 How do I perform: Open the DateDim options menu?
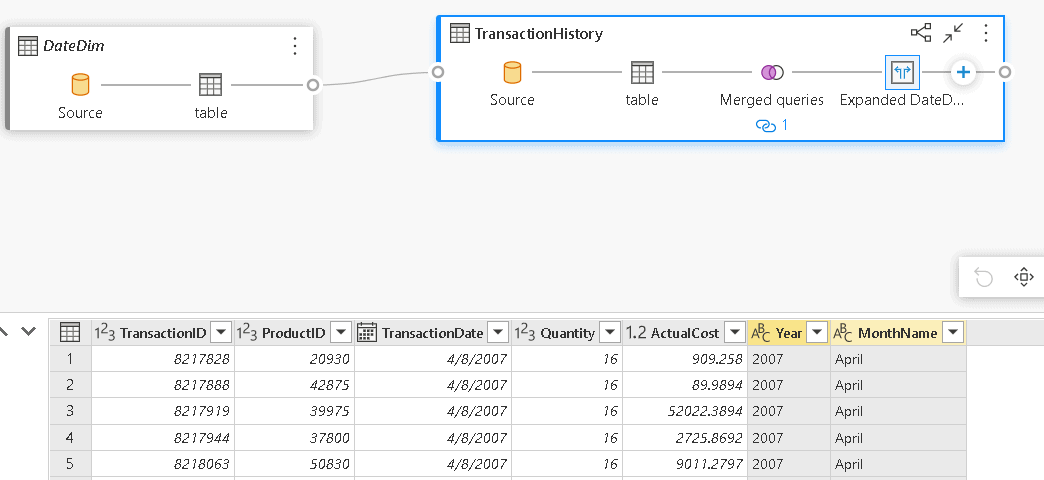point(294,46)
